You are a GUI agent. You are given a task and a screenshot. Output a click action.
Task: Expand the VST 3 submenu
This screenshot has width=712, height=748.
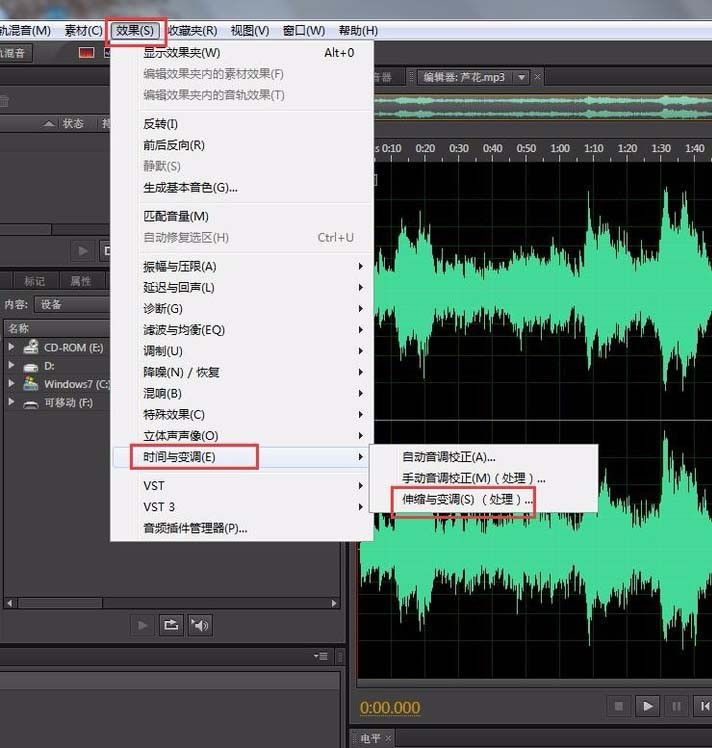[242, 507]
